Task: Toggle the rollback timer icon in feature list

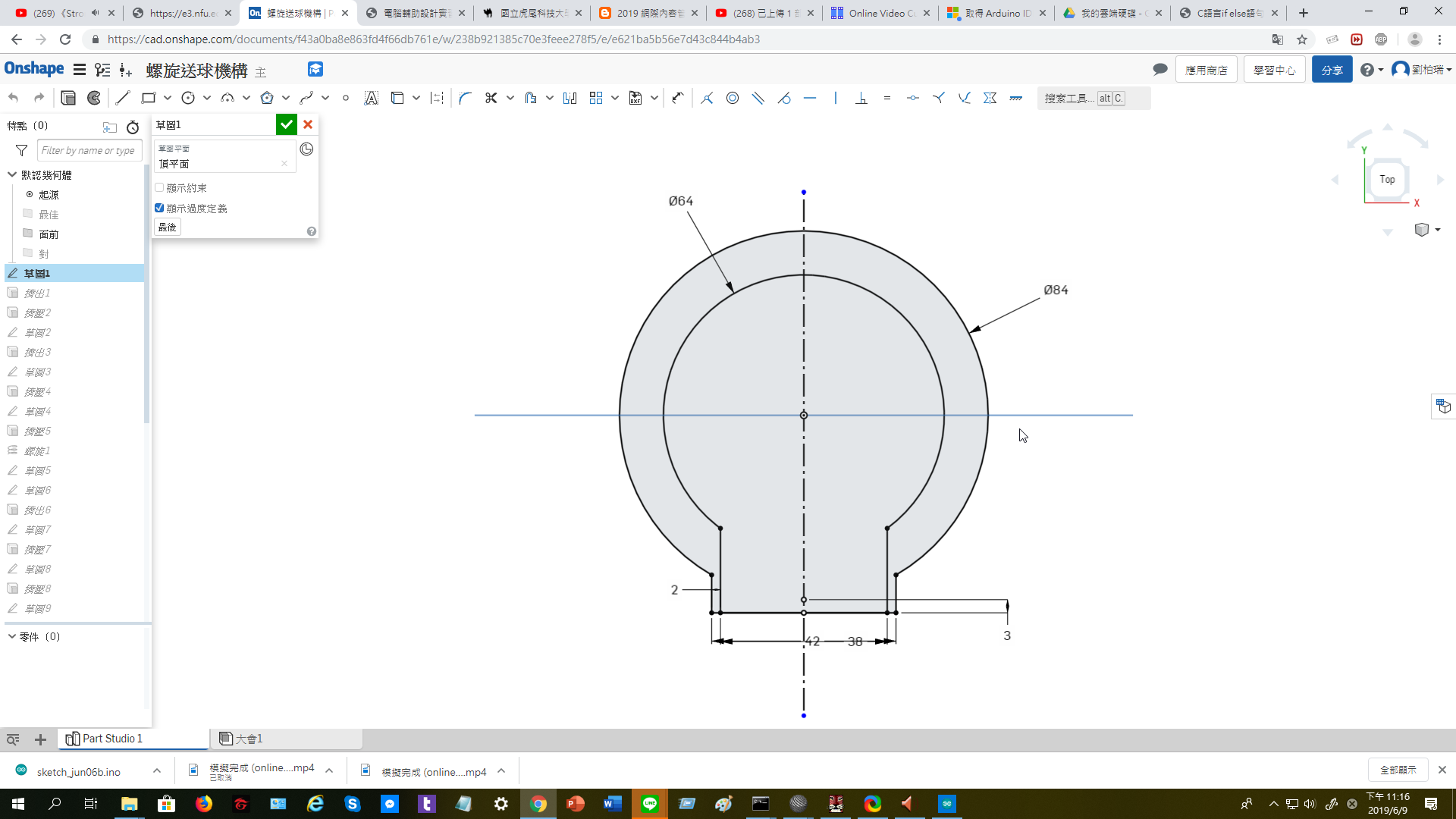Action: [133, 127]
